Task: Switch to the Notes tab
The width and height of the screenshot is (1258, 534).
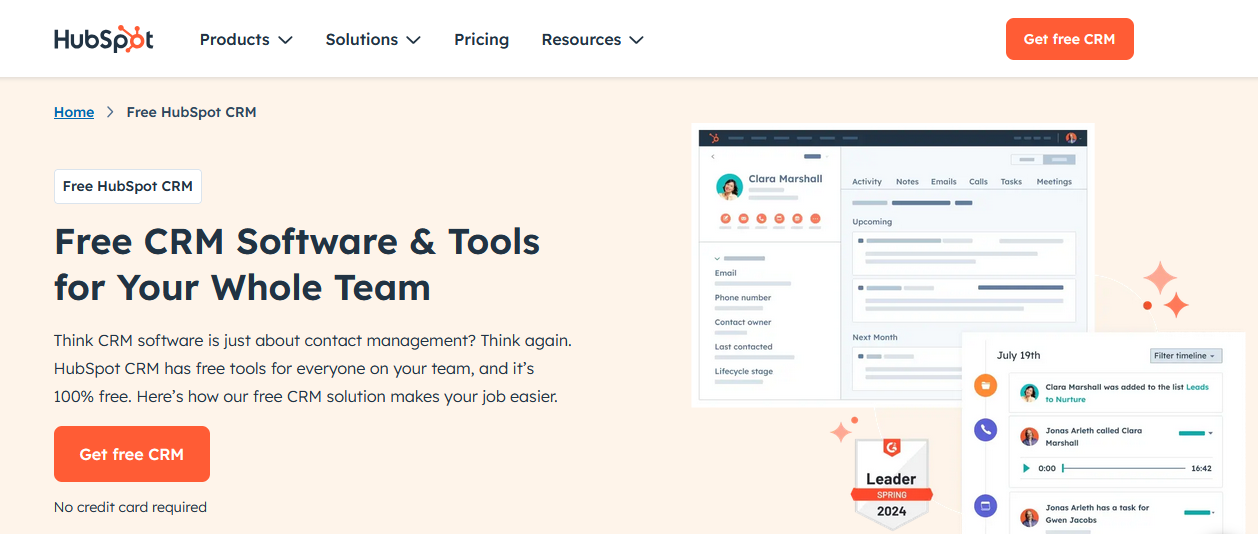Action: [x=907, y=182]
